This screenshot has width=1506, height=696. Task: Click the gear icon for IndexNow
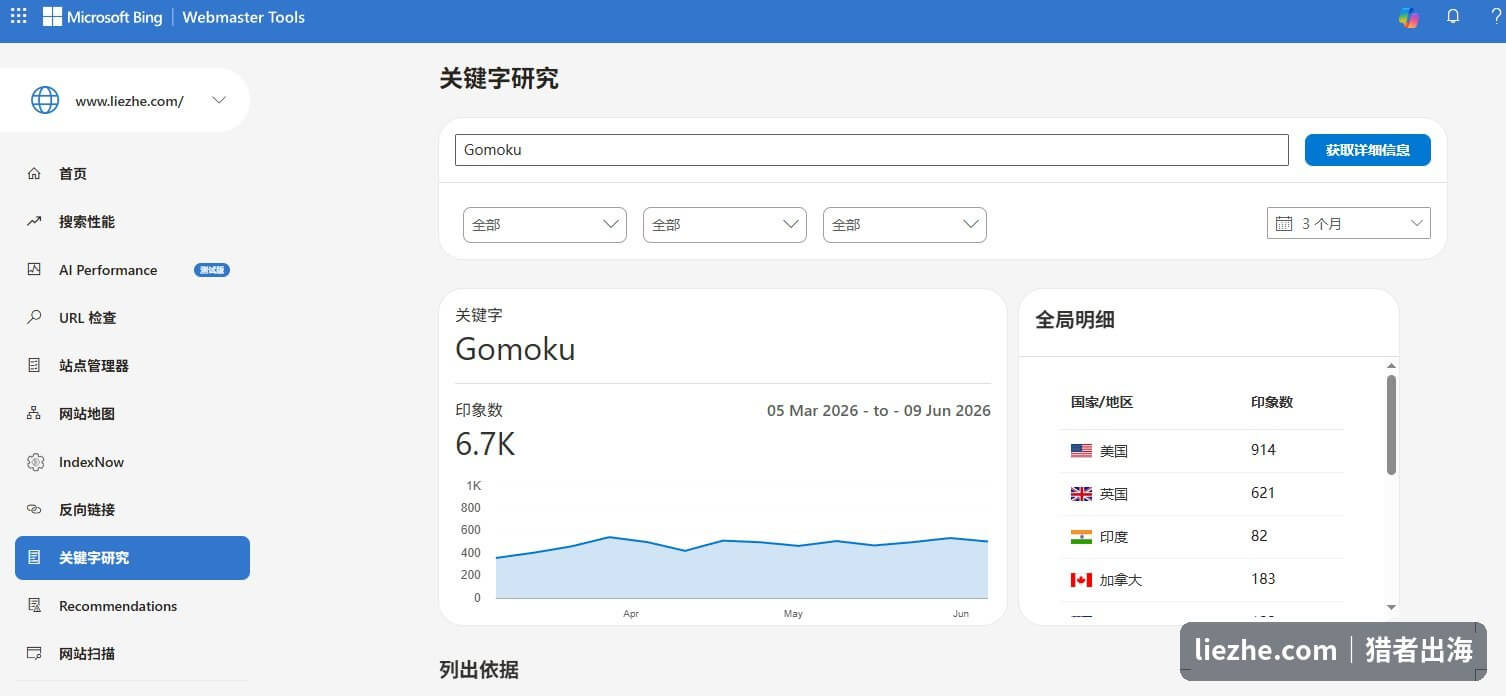point(35,462)
